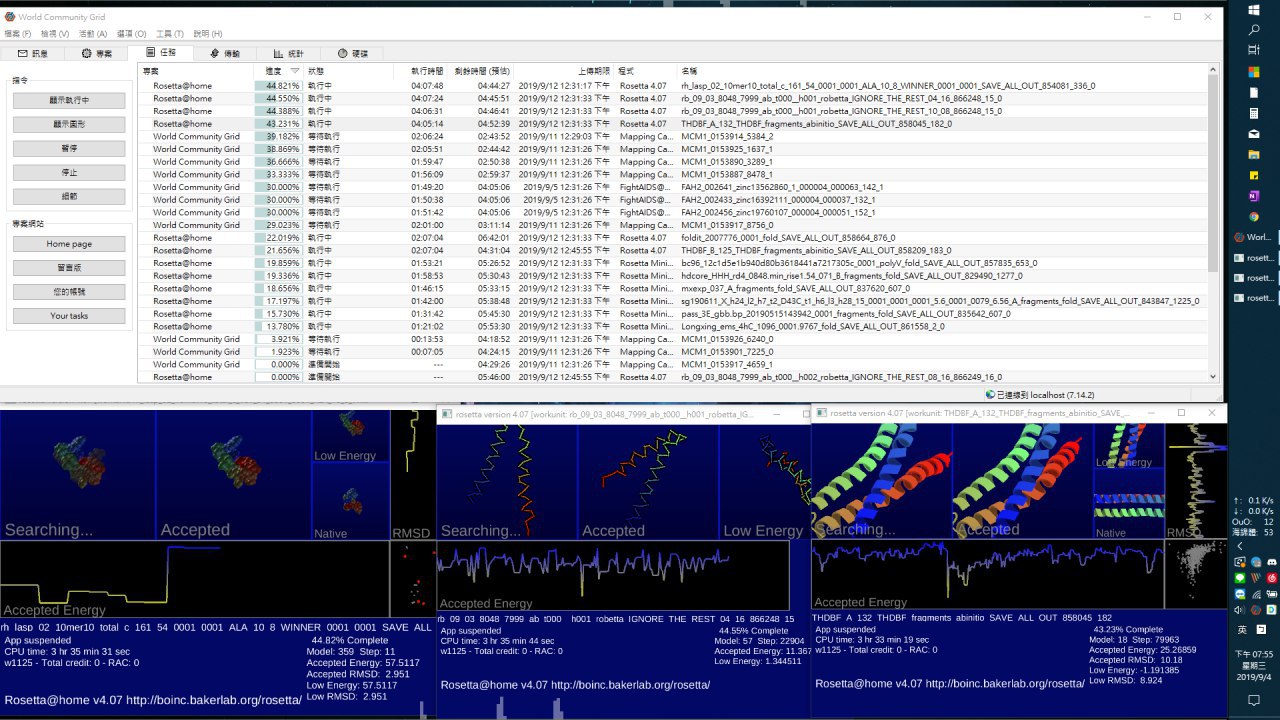Sort by the 專案 column header
Screen dimensions: 1280x720
click(x=197, y=71)
